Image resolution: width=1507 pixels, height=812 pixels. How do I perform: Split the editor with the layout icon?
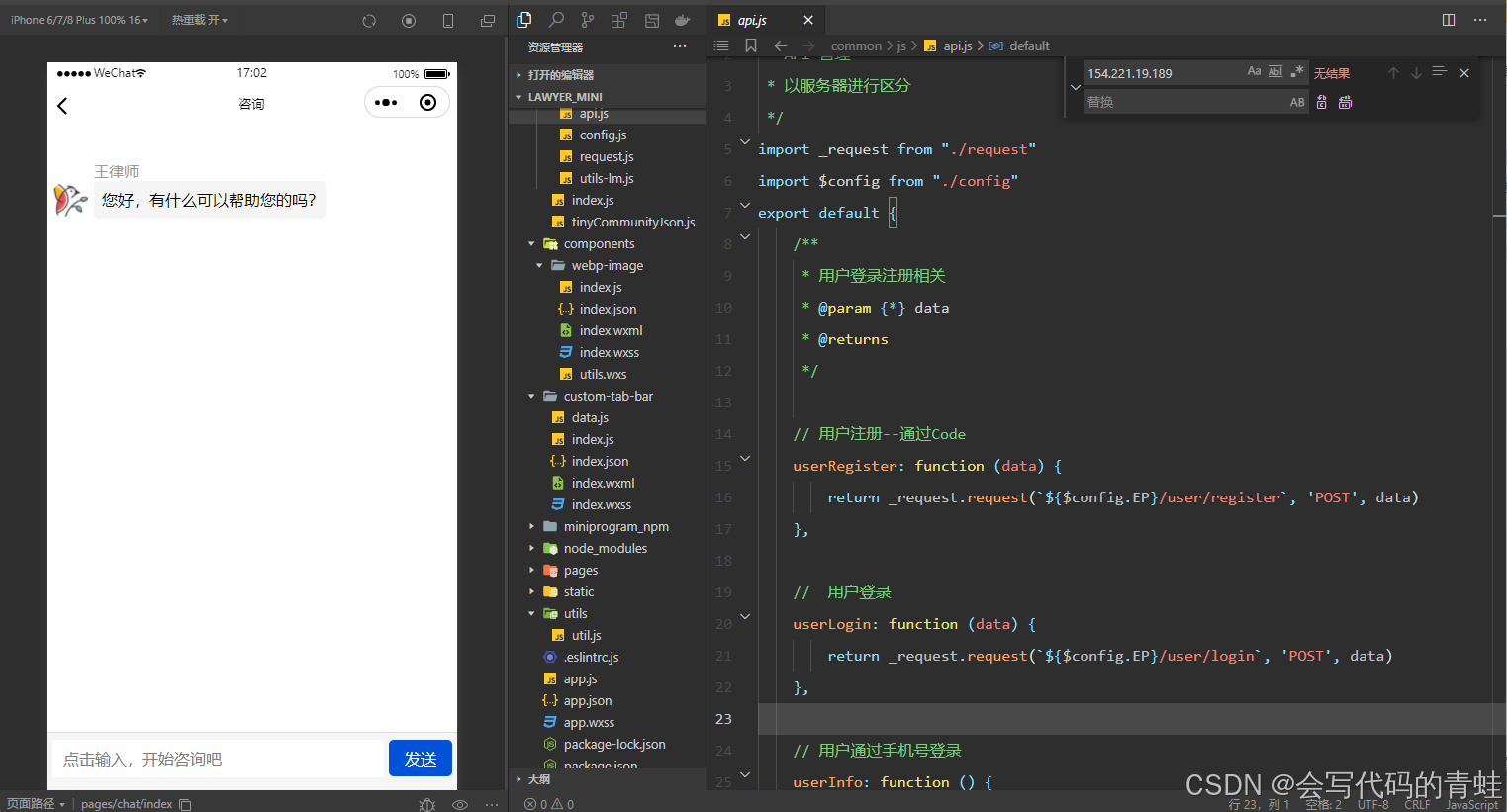(x=1449, y=20)
